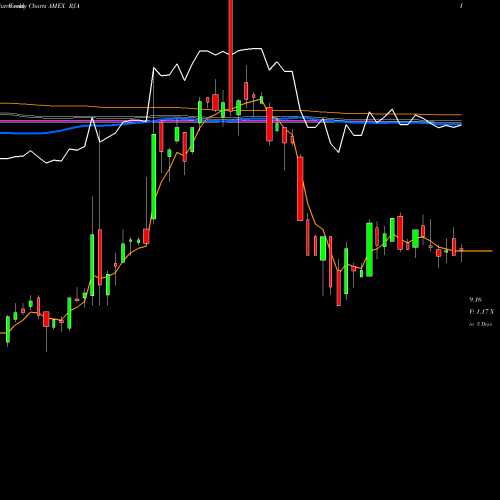Click the peak of the white indicator line
500x500 pixels.
[257, 49]
